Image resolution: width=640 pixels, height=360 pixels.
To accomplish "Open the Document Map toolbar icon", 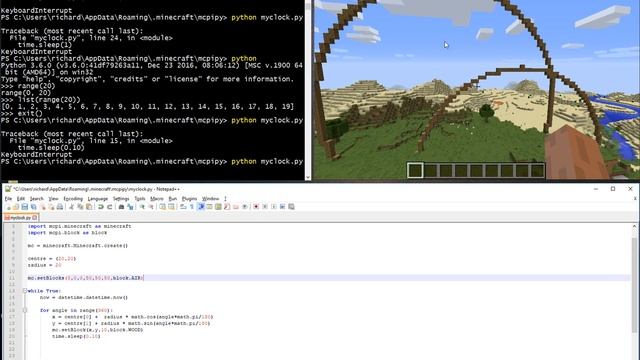I will coord(218,207).
